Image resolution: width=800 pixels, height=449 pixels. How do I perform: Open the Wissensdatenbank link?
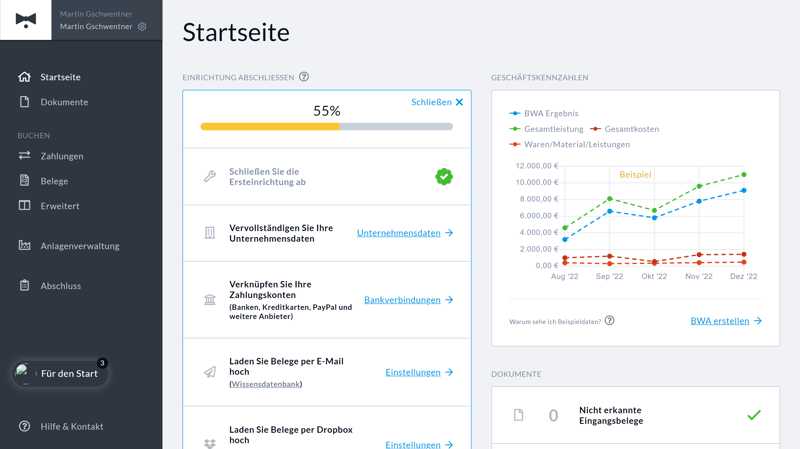click(x=265, y=384)
